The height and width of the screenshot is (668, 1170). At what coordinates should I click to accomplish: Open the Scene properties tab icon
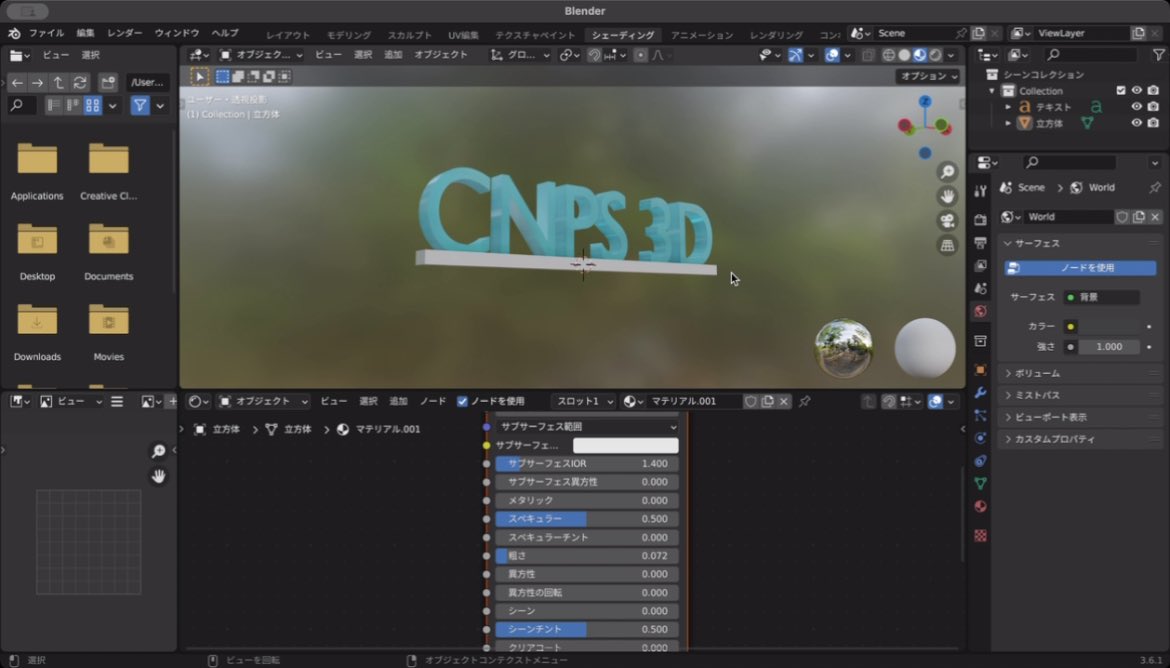pyautogui.click(x=980, y=288)
